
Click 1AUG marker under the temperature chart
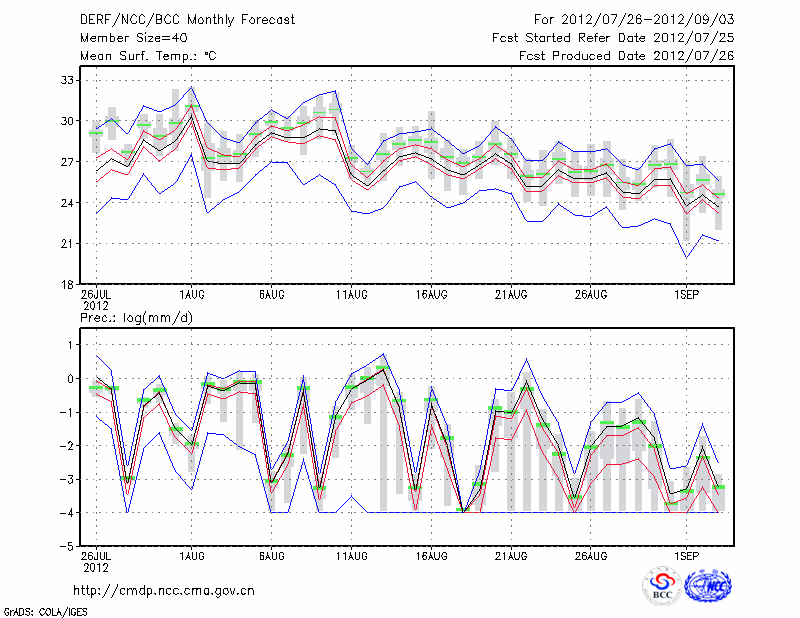pyautogui.click(x=192, y=295)
